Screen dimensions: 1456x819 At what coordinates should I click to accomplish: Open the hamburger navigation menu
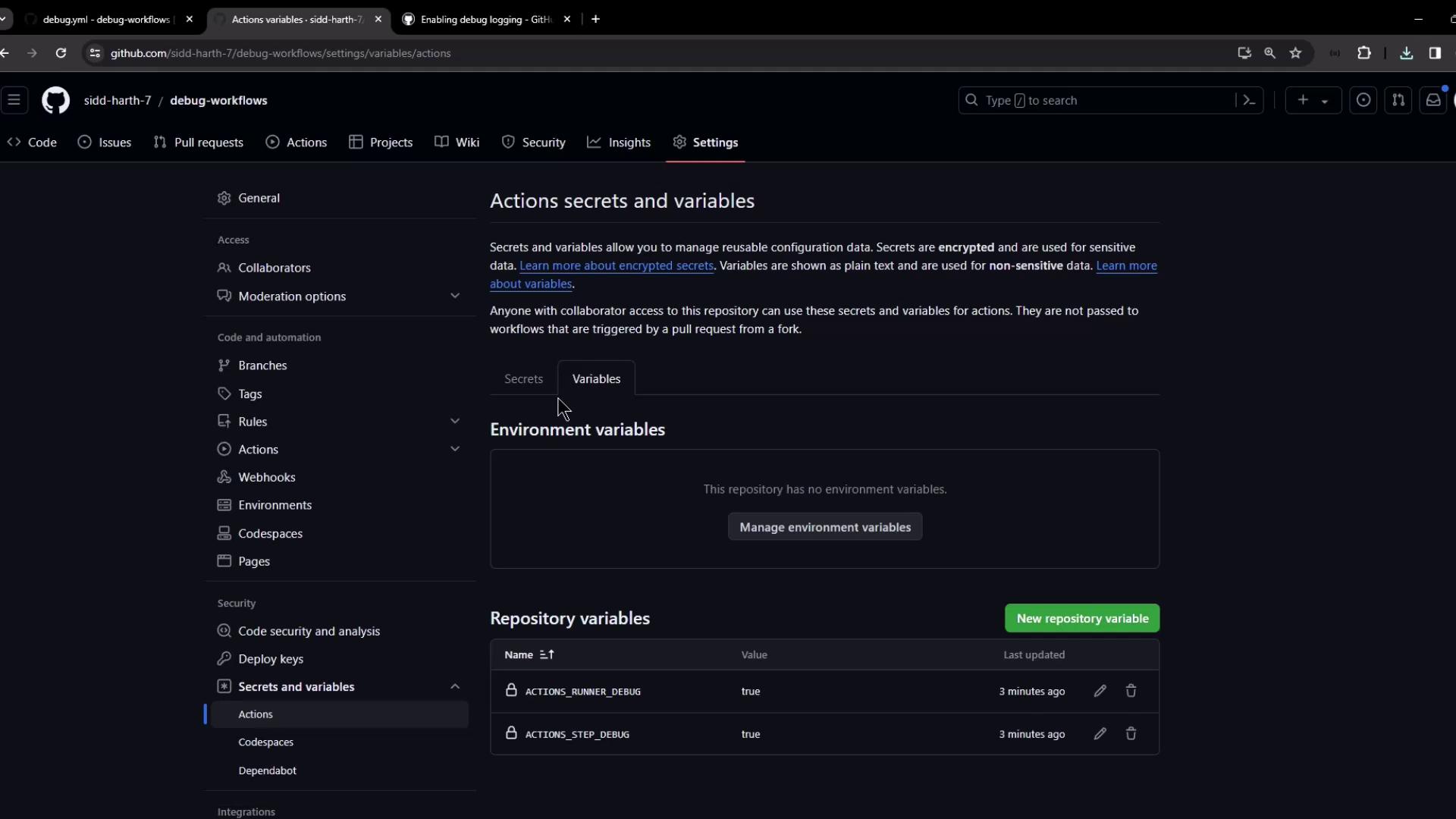click(14, 100)
